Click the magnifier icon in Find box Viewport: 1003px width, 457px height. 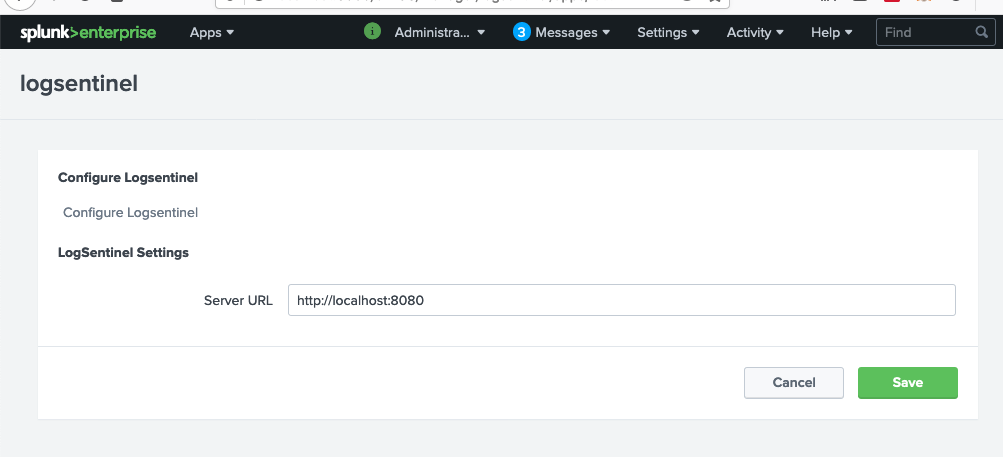coord(981,32)
